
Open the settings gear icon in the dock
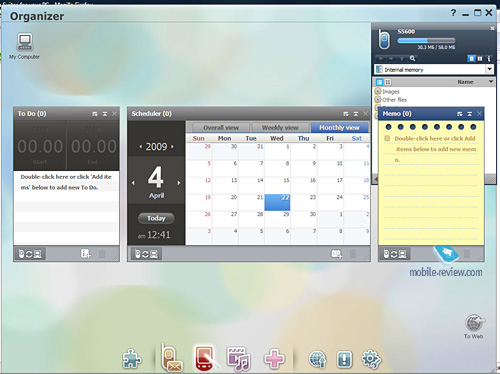tap(371, 359)
